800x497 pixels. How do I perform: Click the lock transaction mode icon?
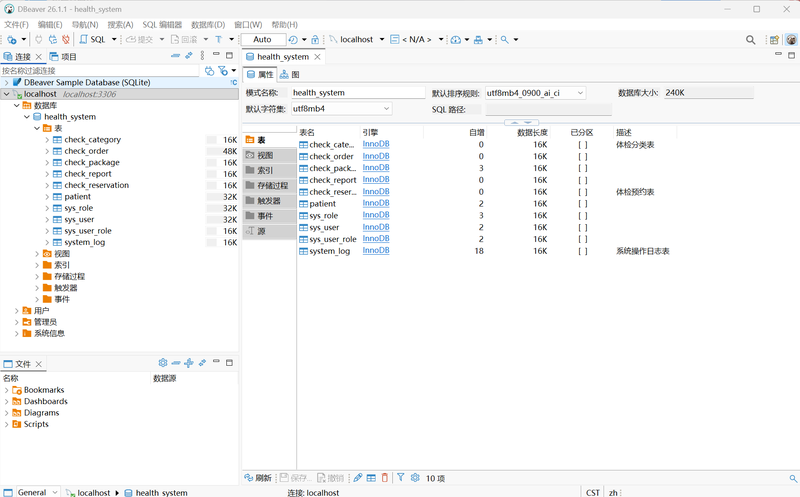(x=315, y=39)
